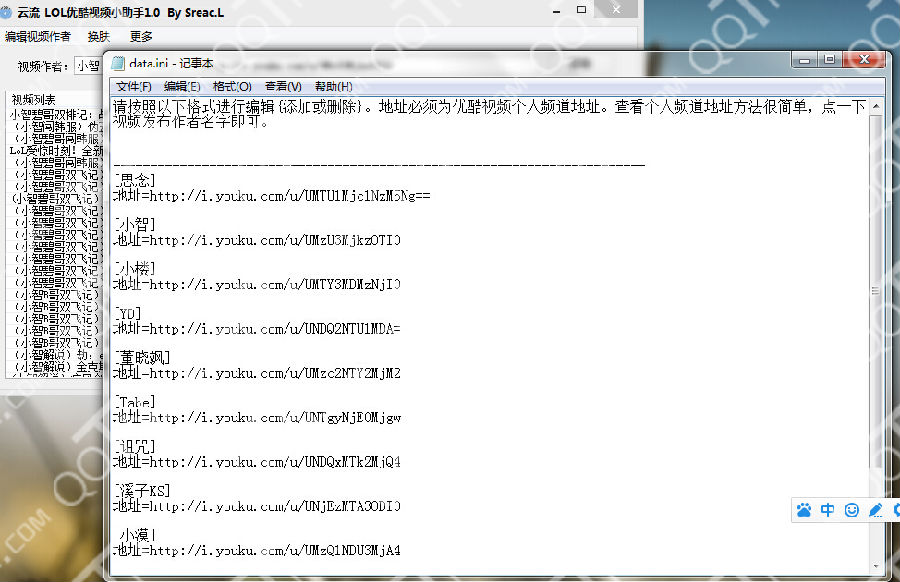The width and height of the screenshot is (900, 582).
Task: Open 更多 menu in video helper window
Action: click(x=141, y=37)
